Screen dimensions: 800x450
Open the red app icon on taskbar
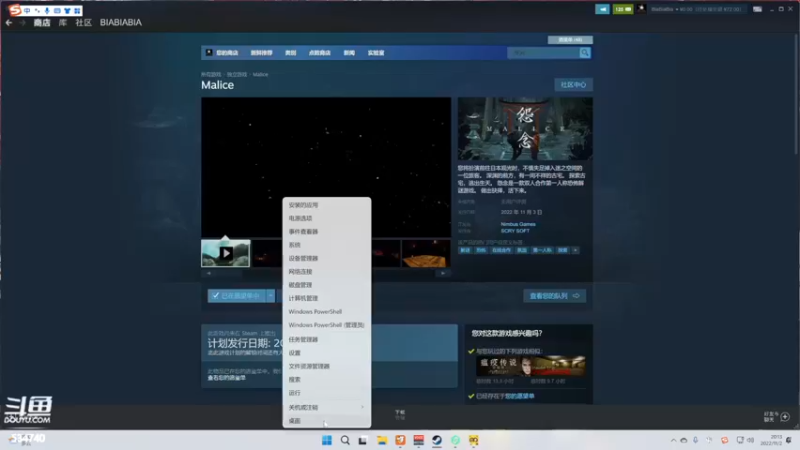pos(418,440)
